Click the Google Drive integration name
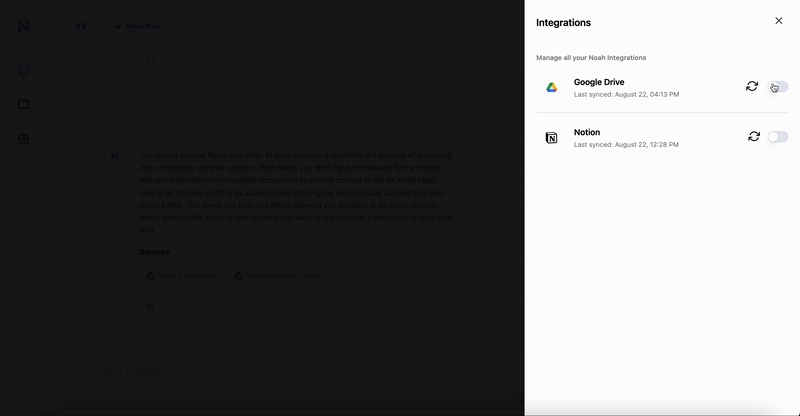 (599, 82)
